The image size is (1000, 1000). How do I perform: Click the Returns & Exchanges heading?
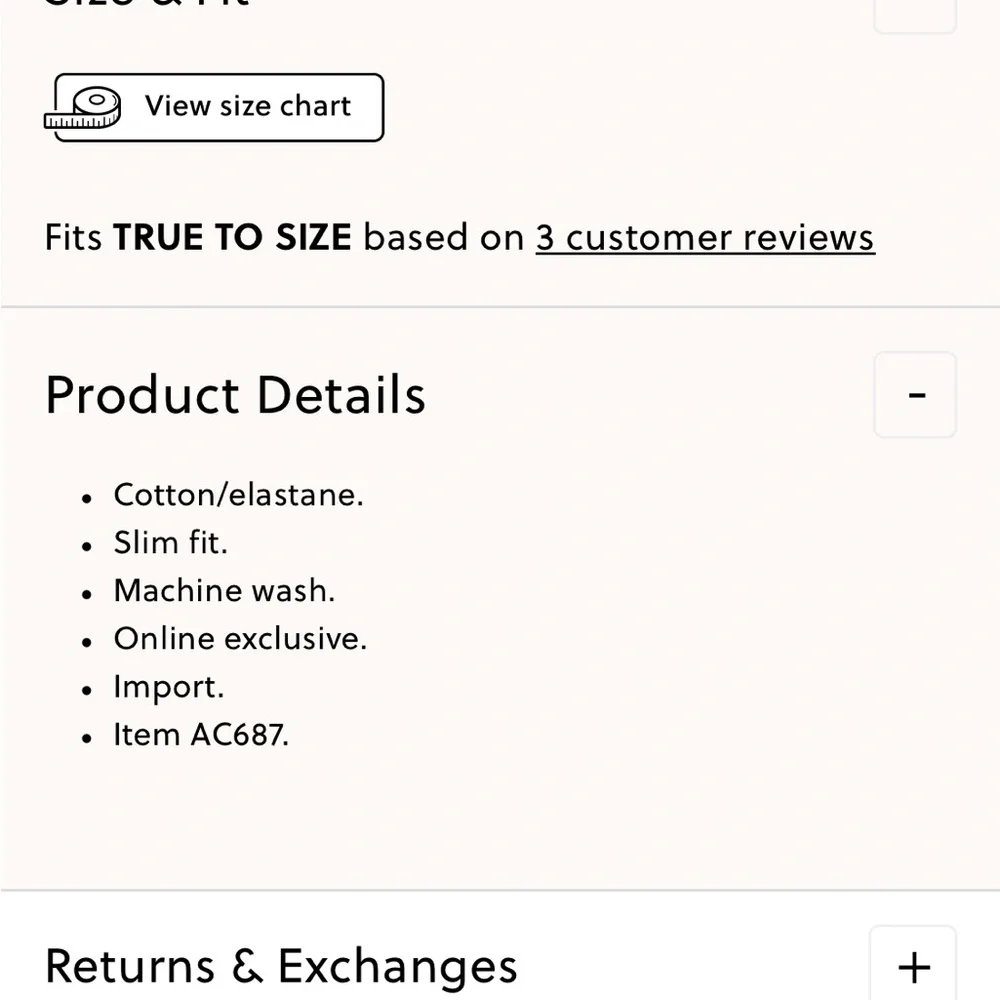point(281,967)
